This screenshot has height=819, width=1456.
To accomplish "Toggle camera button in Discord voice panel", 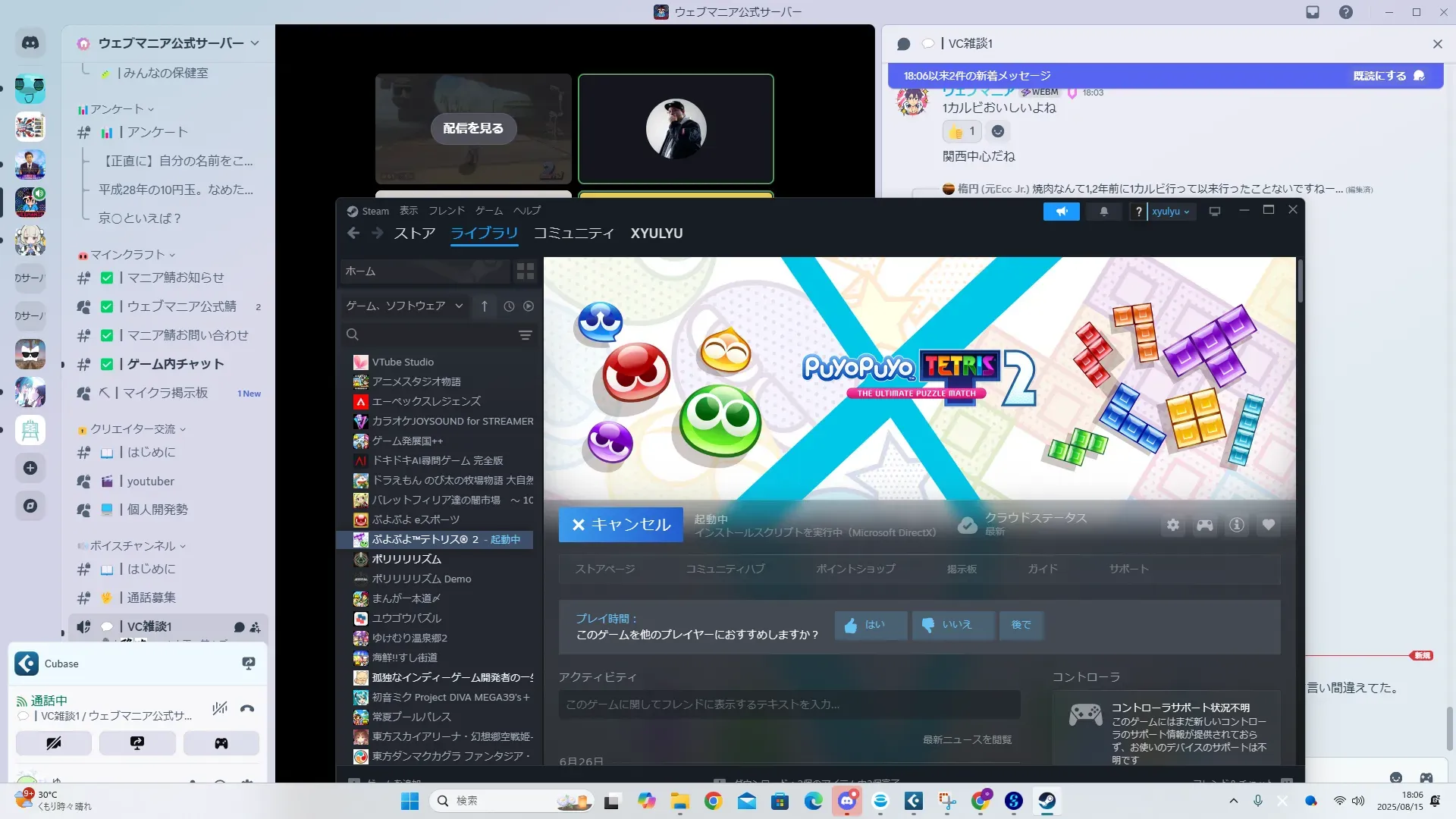I will click(x=54, y=743).
